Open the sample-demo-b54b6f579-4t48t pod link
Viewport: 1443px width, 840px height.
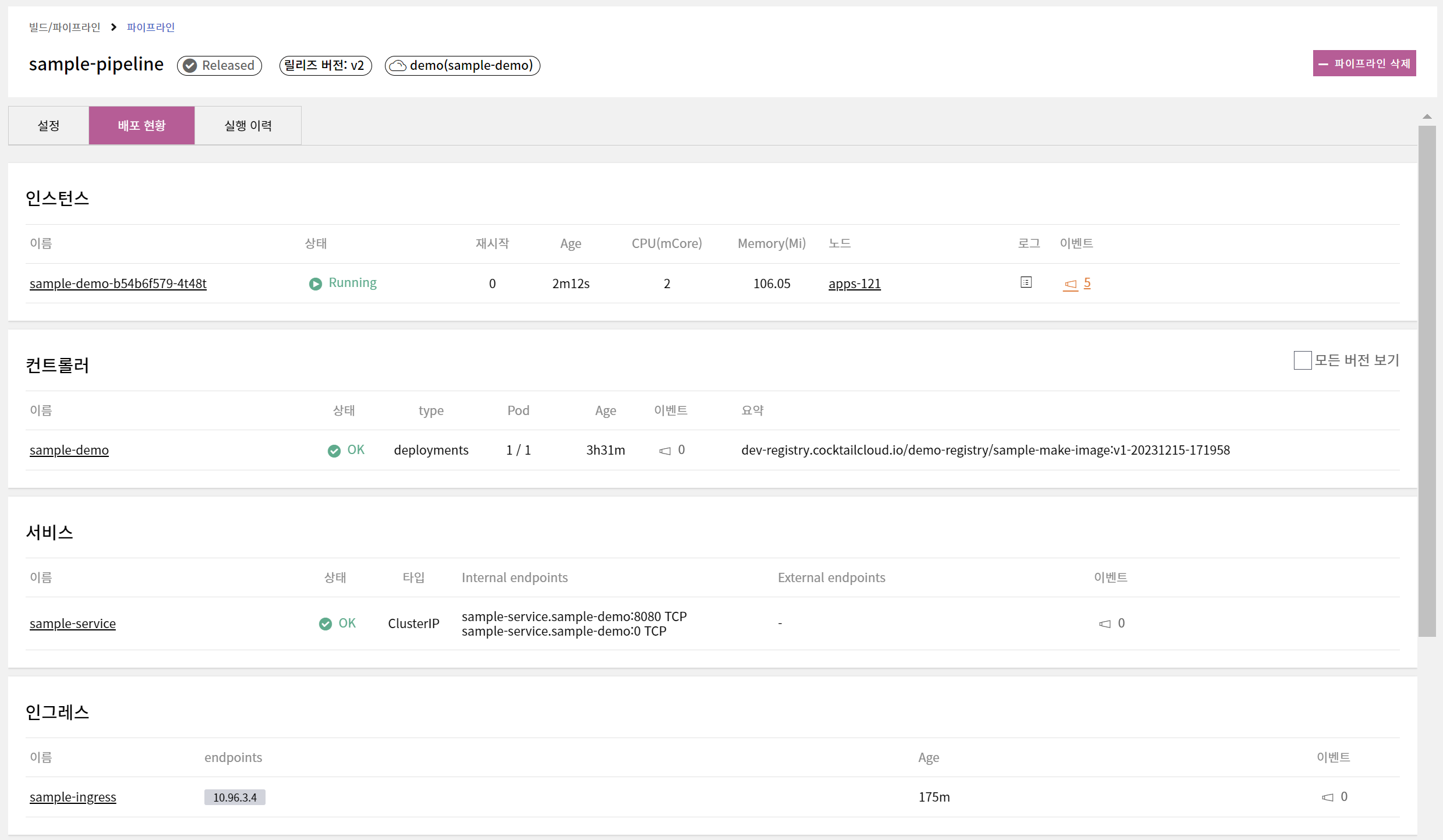click(118, 283)
